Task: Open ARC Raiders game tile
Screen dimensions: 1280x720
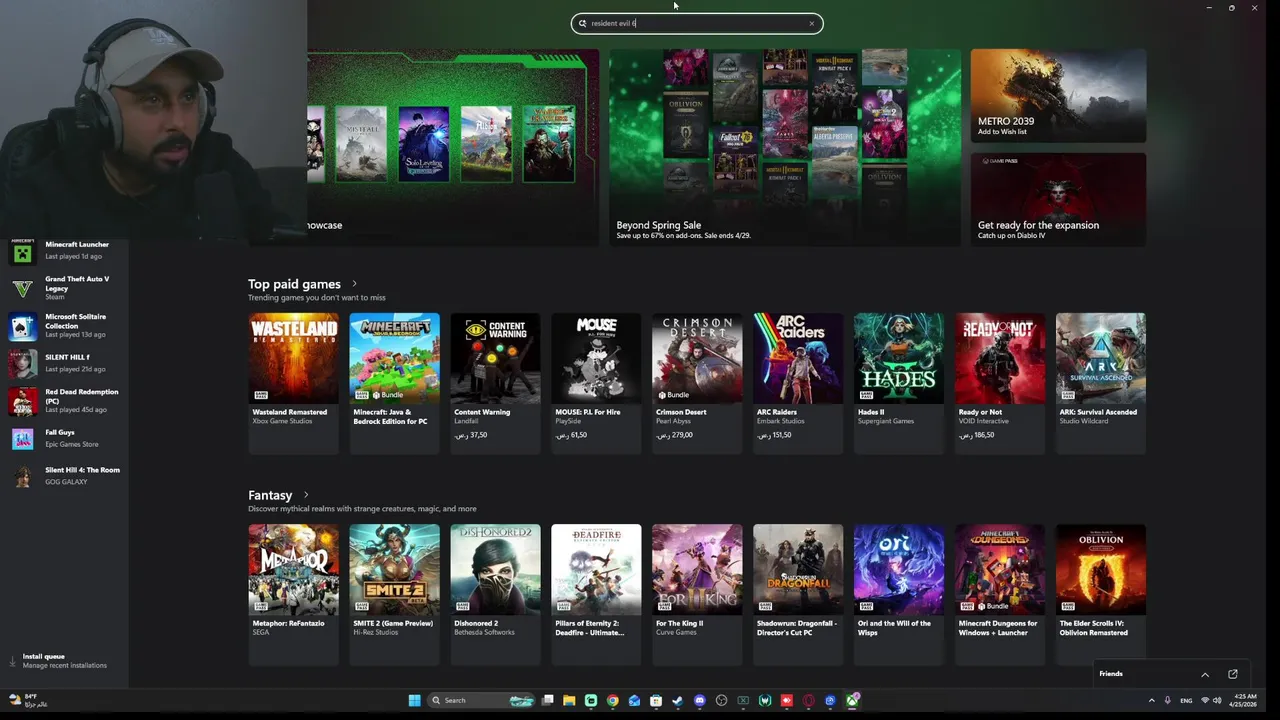Action: (x=798, y=383)
